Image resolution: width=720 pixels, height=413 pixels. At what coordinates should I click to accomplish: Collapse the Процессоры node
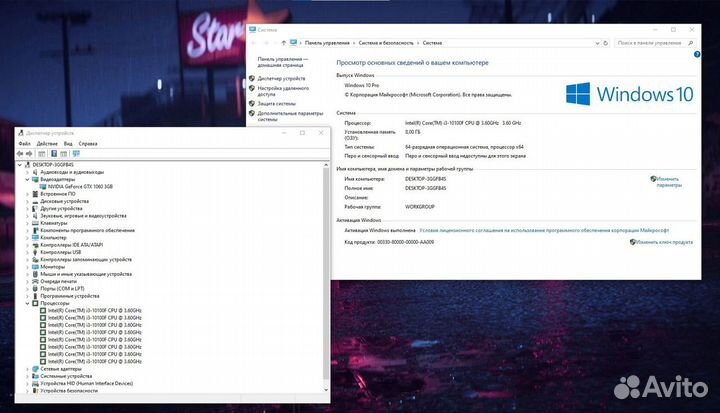coord(28,303)
